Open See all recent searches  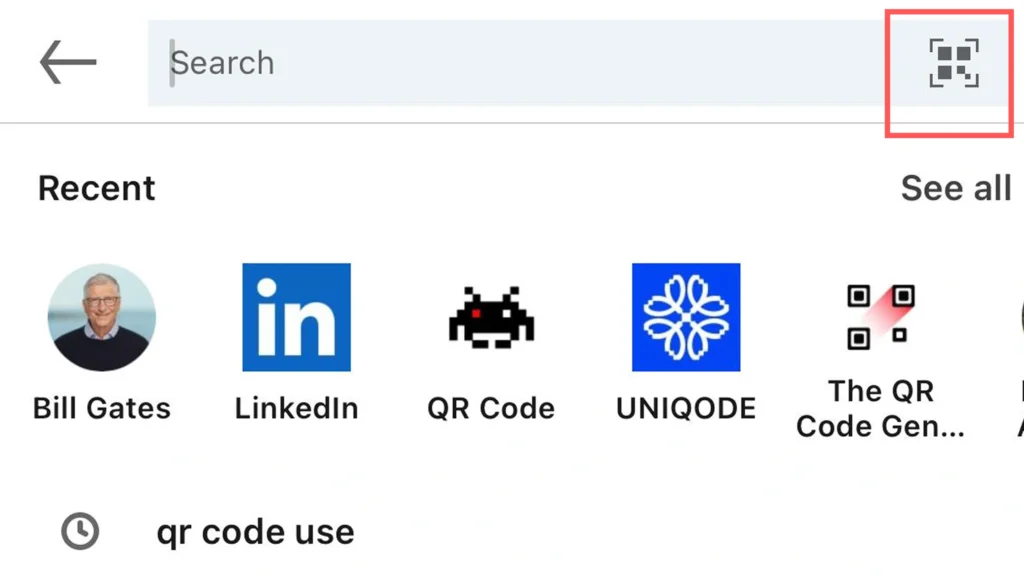pyautogui.click(x=955, y=188)
